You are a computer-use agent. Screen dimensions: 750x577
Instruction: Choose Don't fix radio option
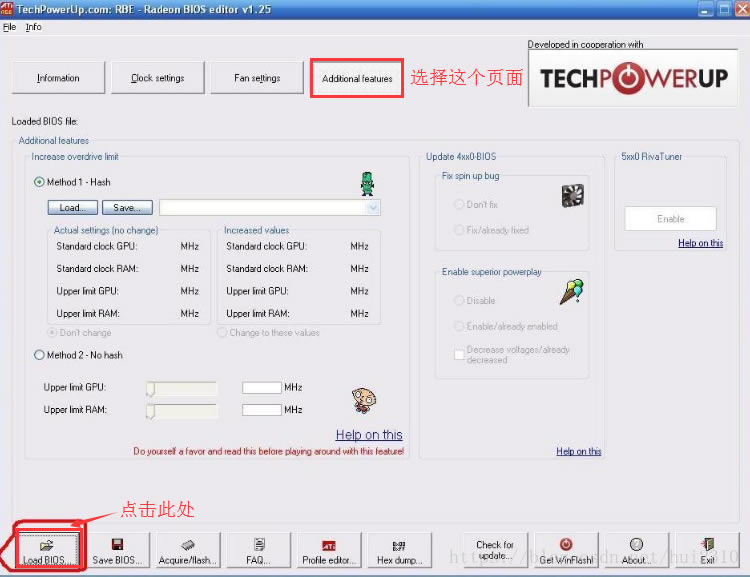click(x=459, y=205)
